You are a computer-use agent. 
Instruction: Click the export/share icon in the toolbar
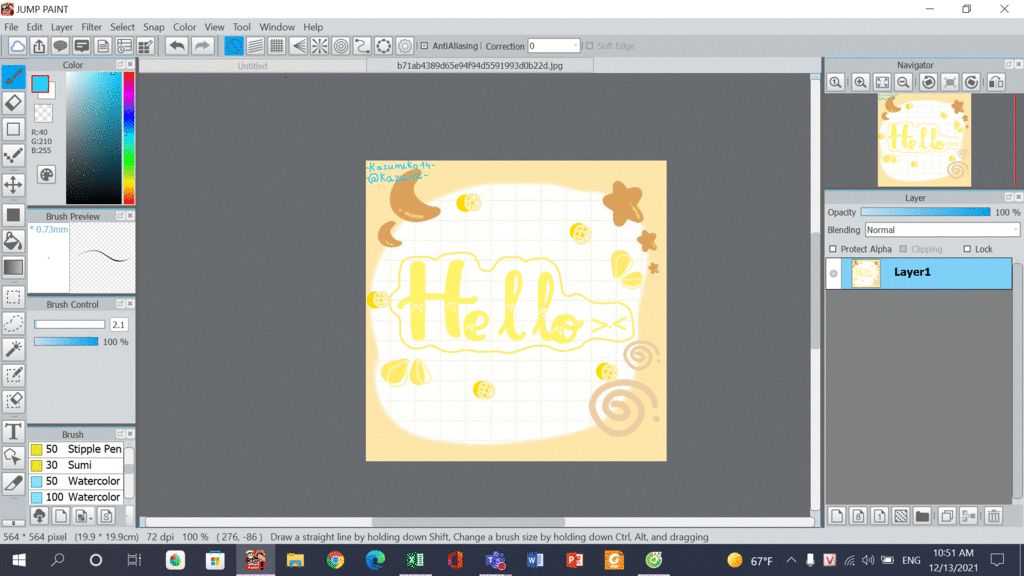click(x=39, y=46)
